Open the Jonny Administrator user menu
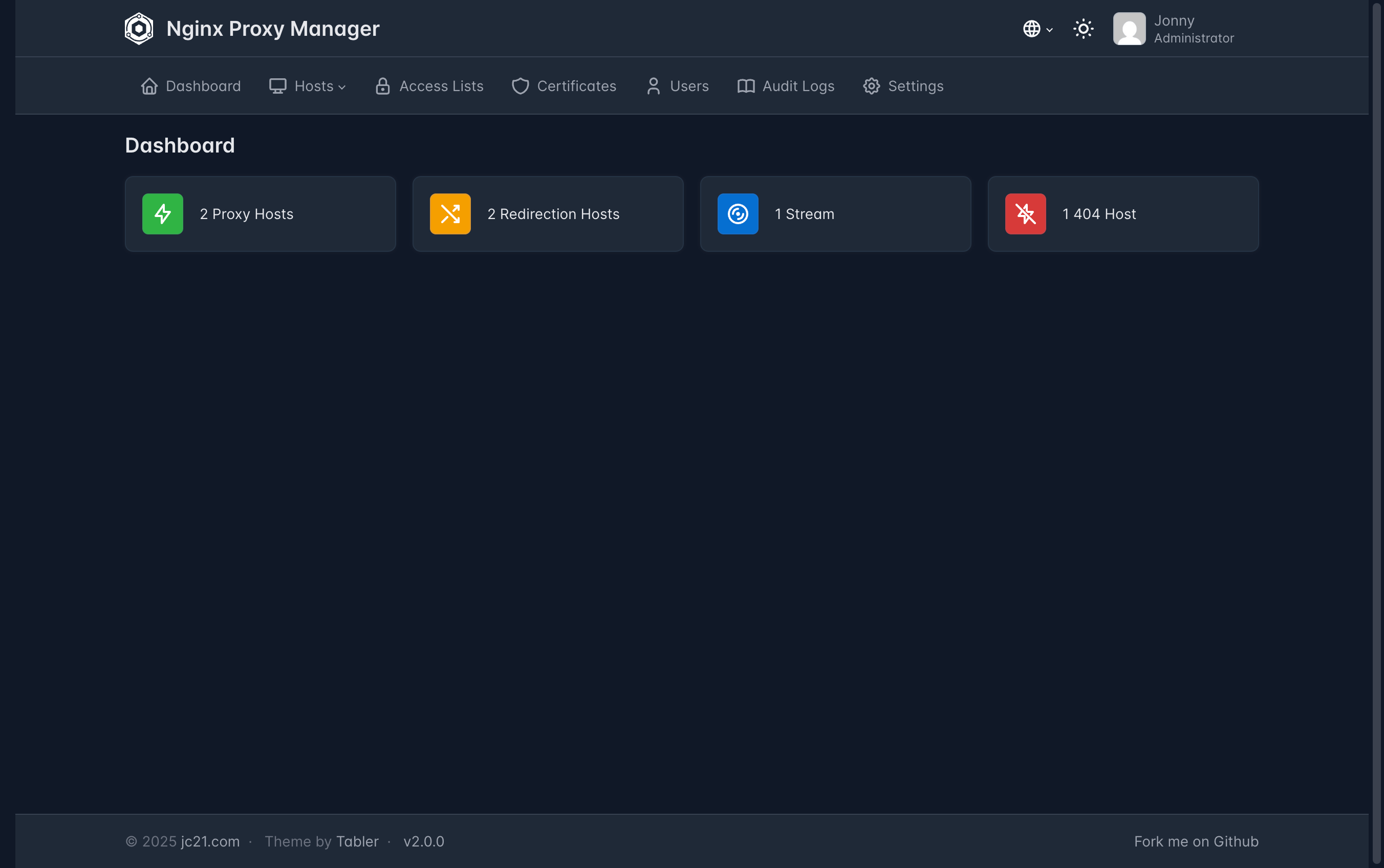The height and width of the screenshot is (868, 1384). pyautogui.click(x=1173, y=29)
